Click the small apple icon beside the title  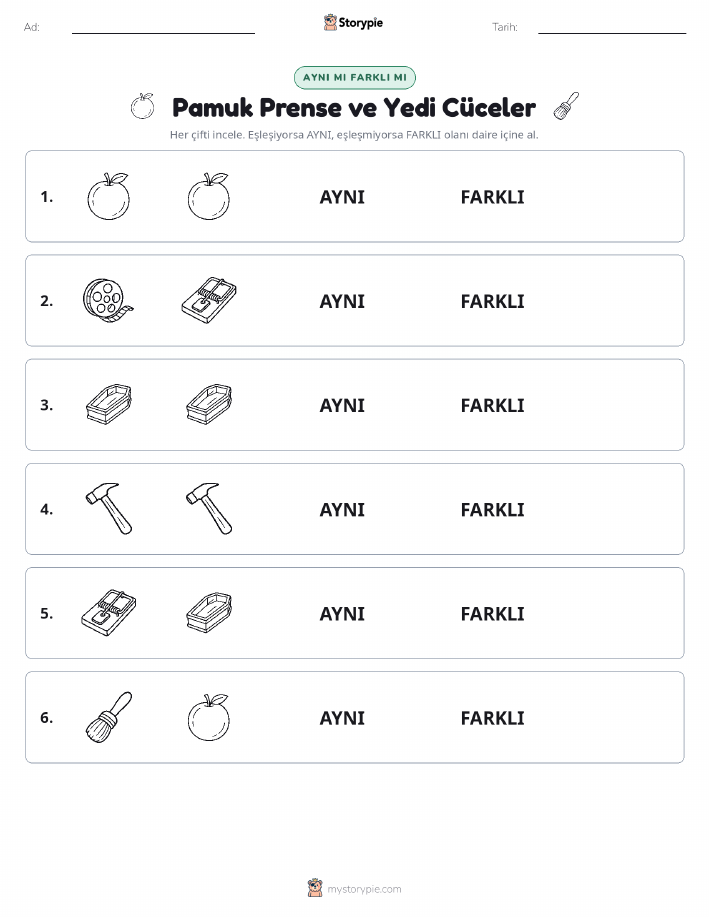[142, 106]
